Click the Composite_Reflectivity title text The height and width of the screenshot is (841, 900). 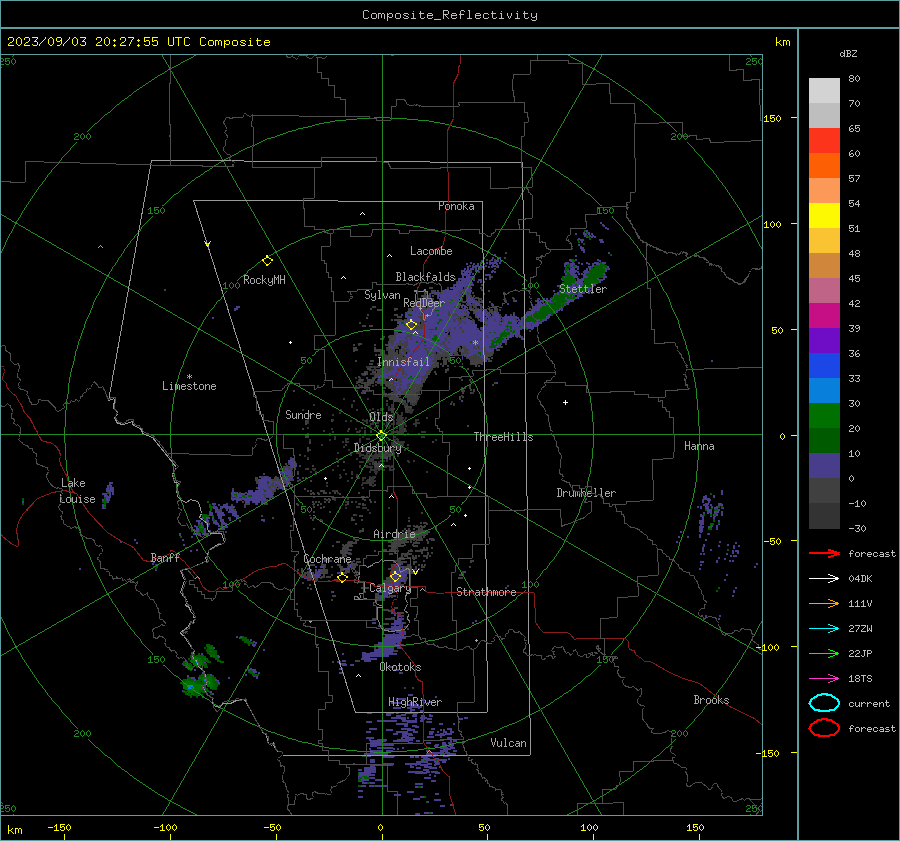[x=450, y=15]
